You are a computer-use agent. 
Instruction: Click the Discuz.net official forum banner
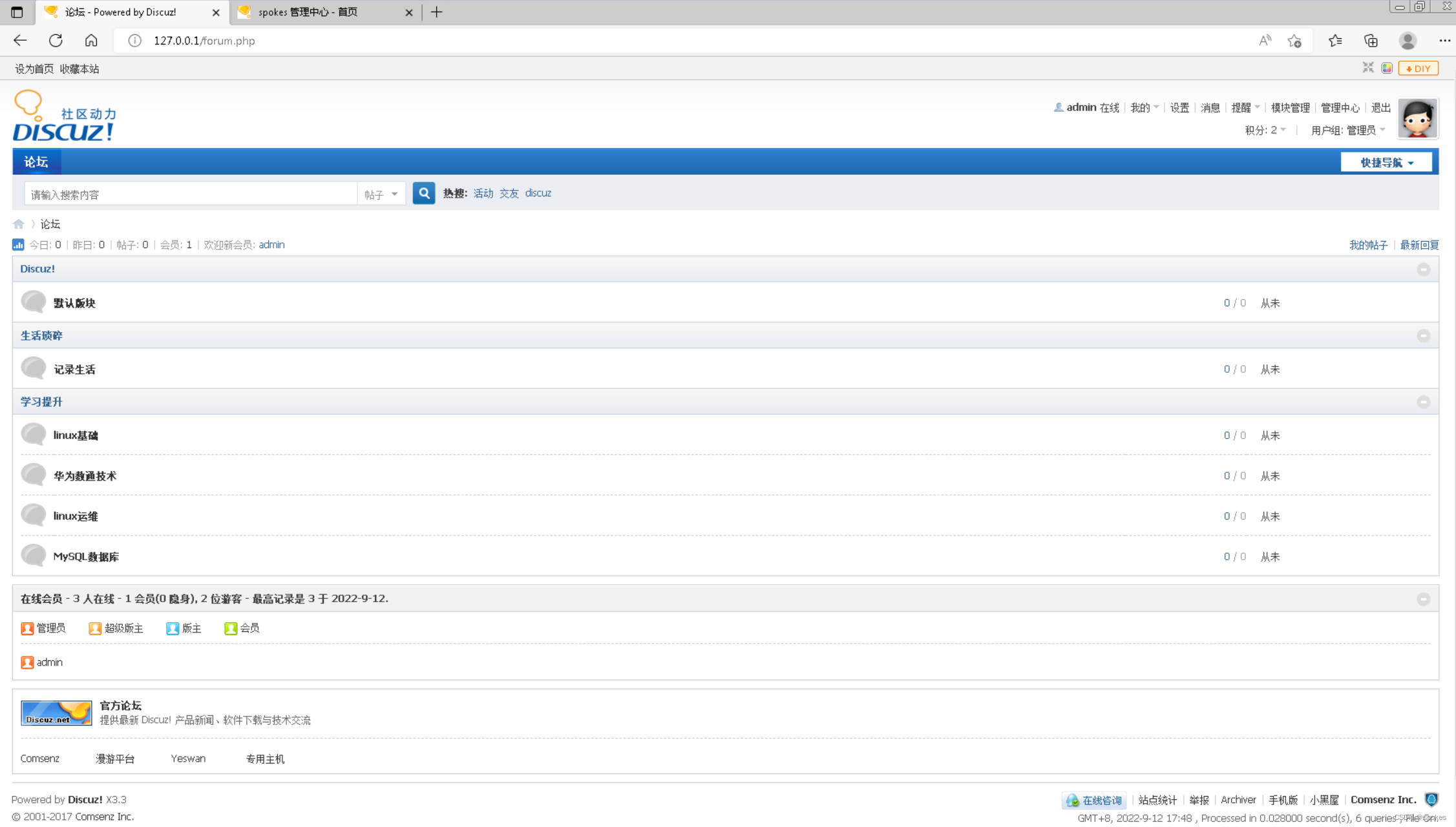point(56,713)
